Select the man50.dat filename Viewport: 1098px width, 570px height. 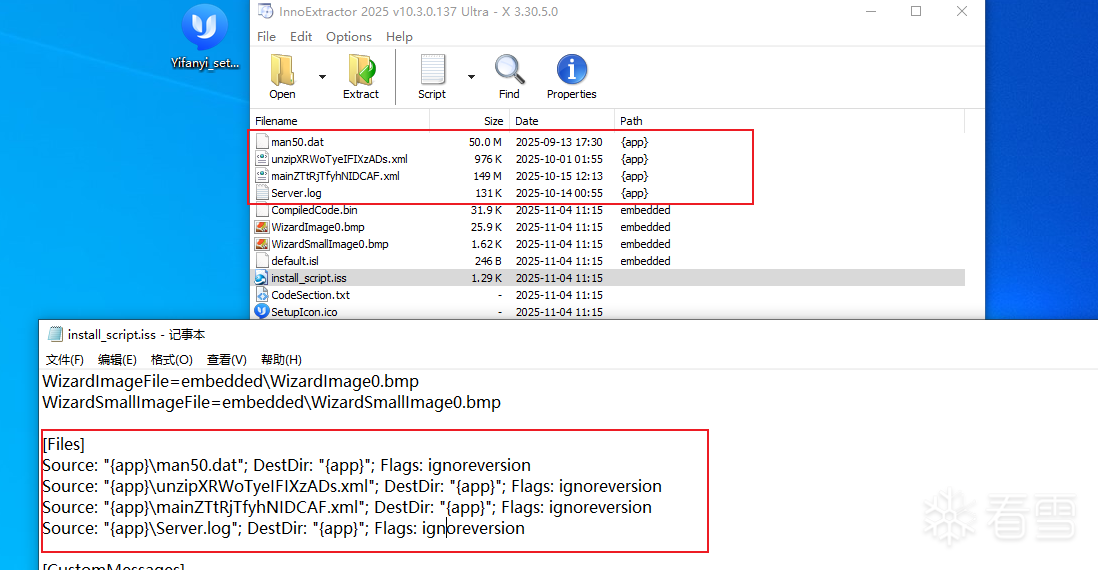(x=298, y=142)
